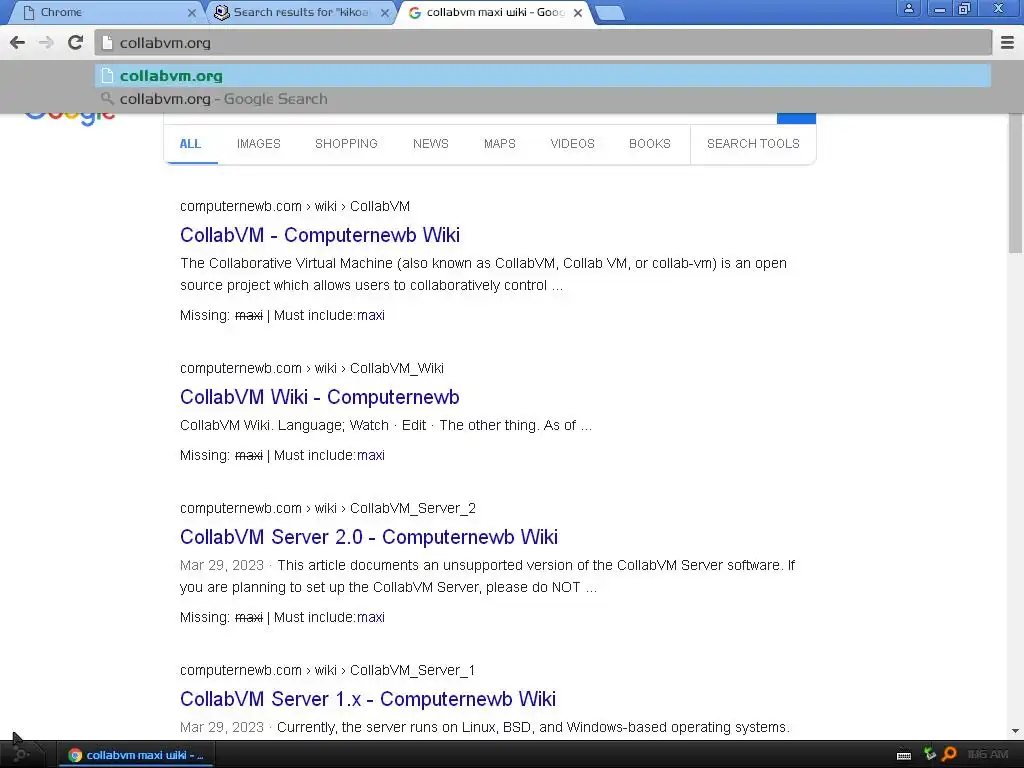Open a new tab button
Screen dimensions: 1024x768
[x=610, y=13]
